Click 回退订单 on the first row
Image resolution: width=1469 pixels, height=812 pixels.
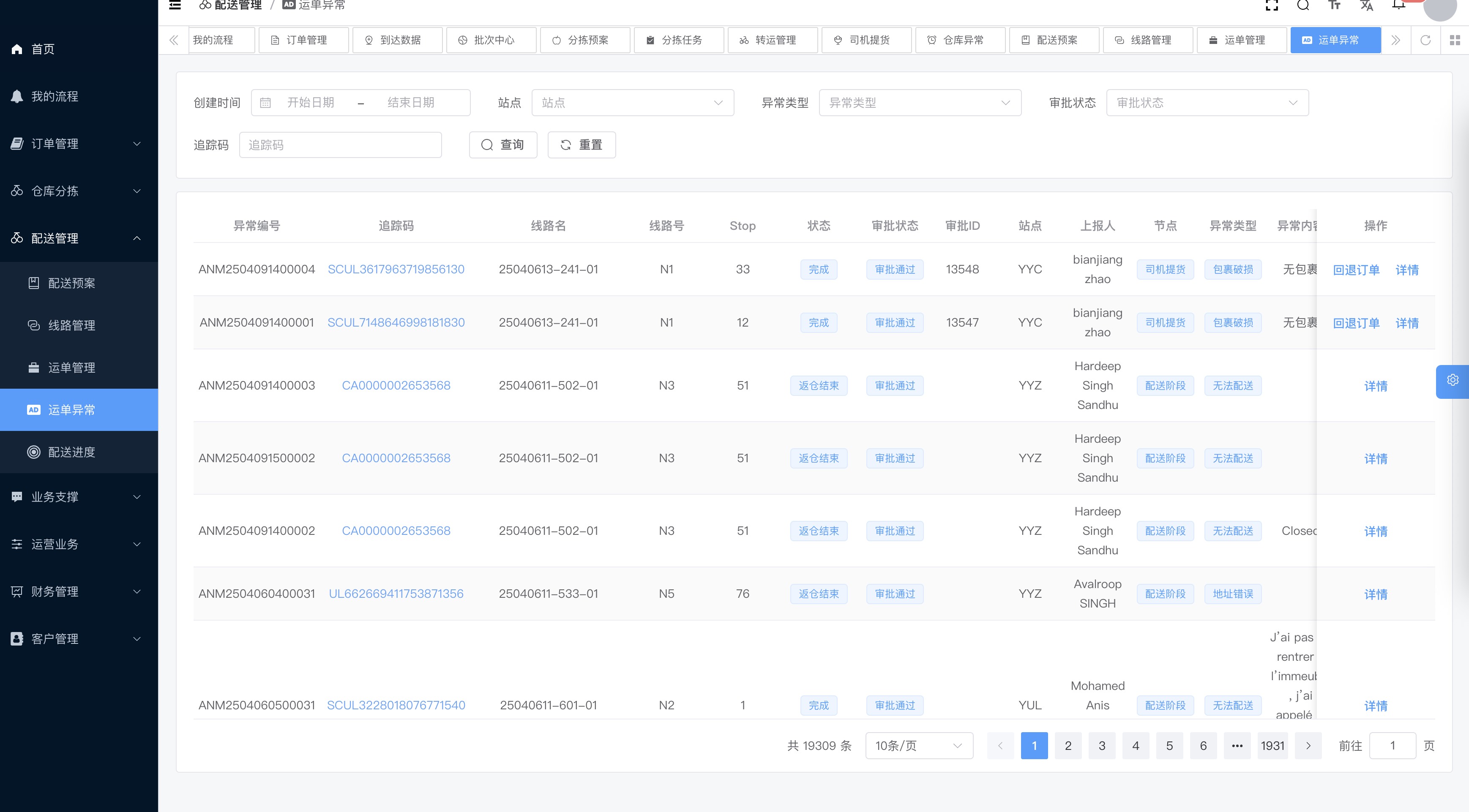click(x=1356, y=269)
